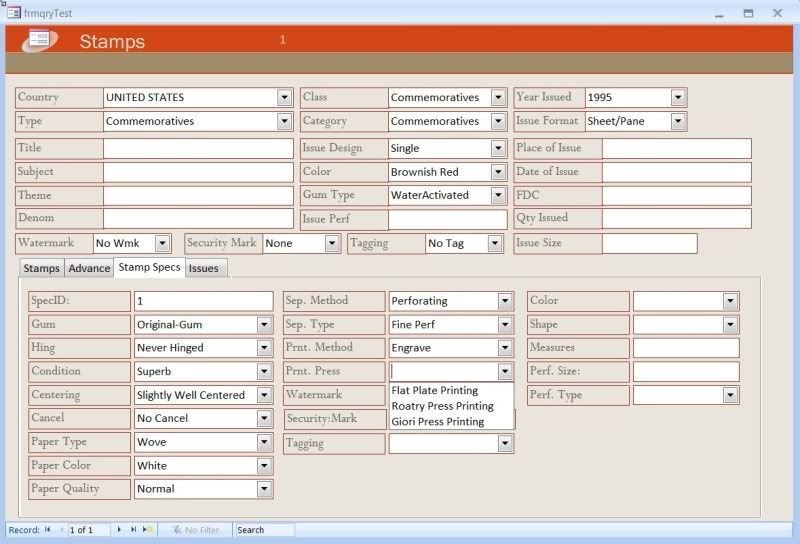Expand the Gum Type dropdown
Image resolution: width=800 pixels, height=544 pixels.
click(498, 195)
